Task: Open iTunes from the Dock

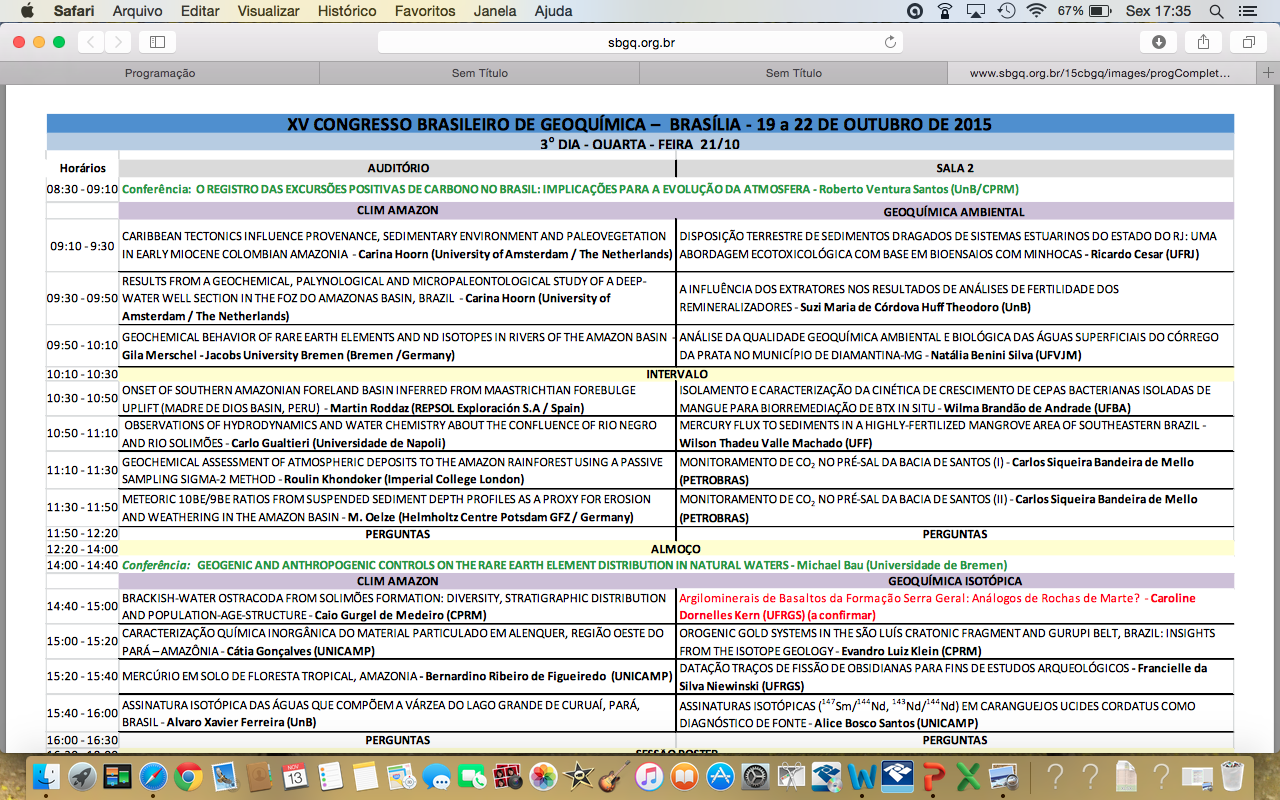Action: pos(649,775)
